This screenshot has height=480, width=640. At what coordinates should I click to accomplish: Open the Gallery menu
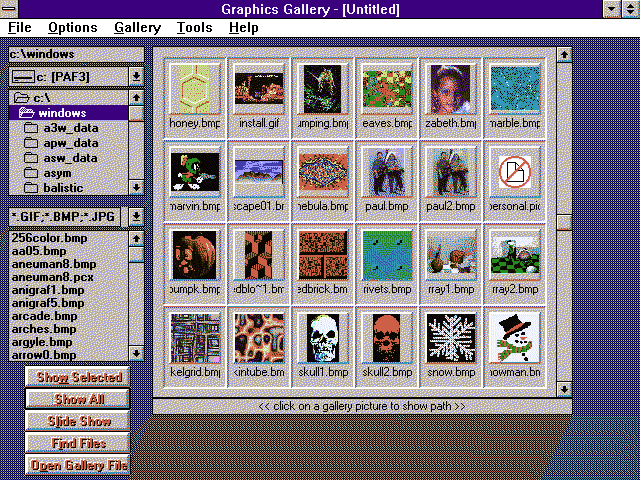pyautogui.click(x=137, y=28)
